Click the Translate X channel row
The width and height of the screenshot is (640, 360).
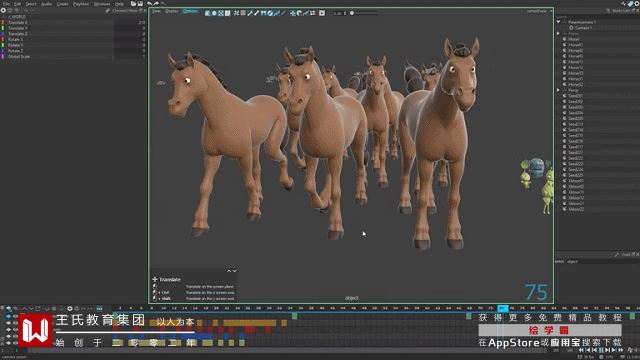[x=73, y=22]
